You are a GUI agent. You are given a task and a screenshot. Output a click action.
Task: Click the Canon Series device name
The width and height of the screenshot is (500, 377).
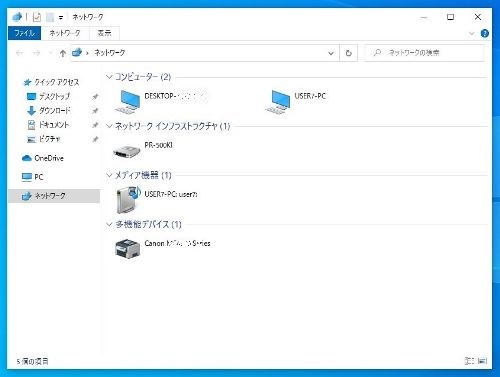click(x=178, y=243)
